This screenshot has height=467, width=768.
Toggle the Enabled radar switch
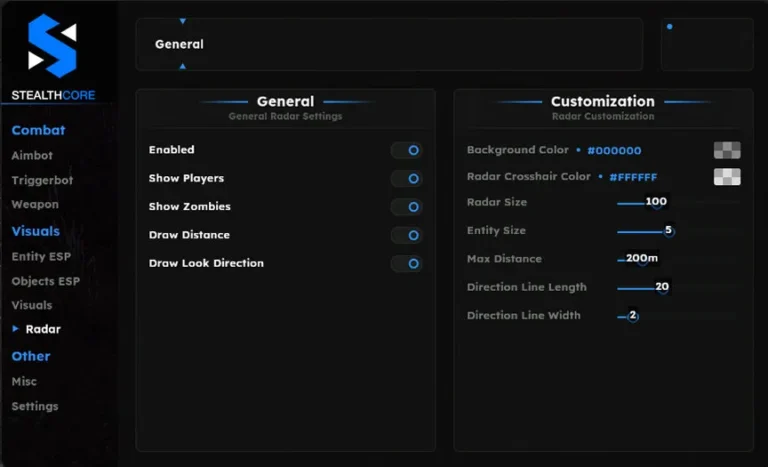pyautogui.click(x=406, y=150)
